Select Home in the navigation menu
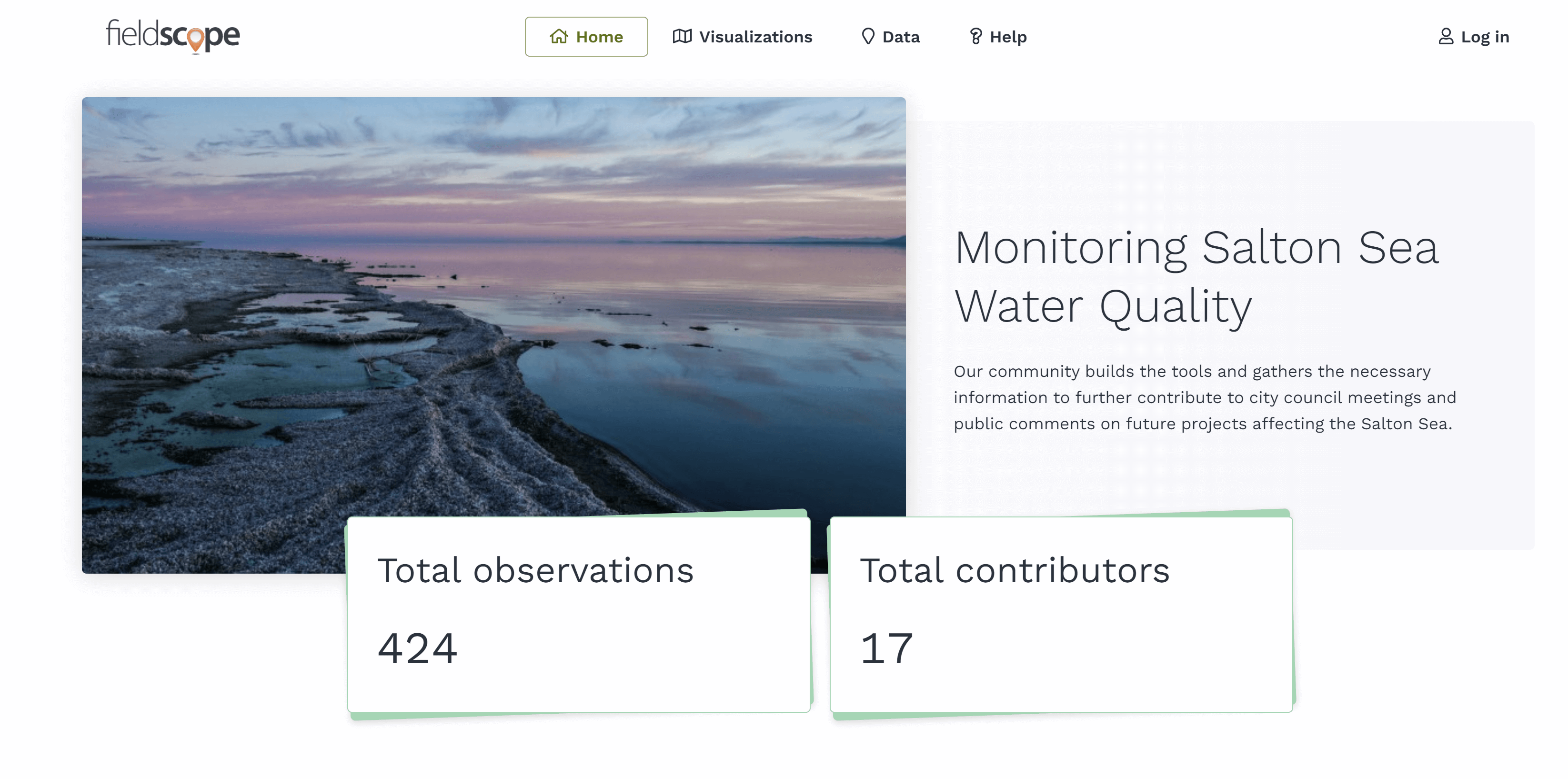Viewport: 1568px width, 779px height. coord(599,37)
